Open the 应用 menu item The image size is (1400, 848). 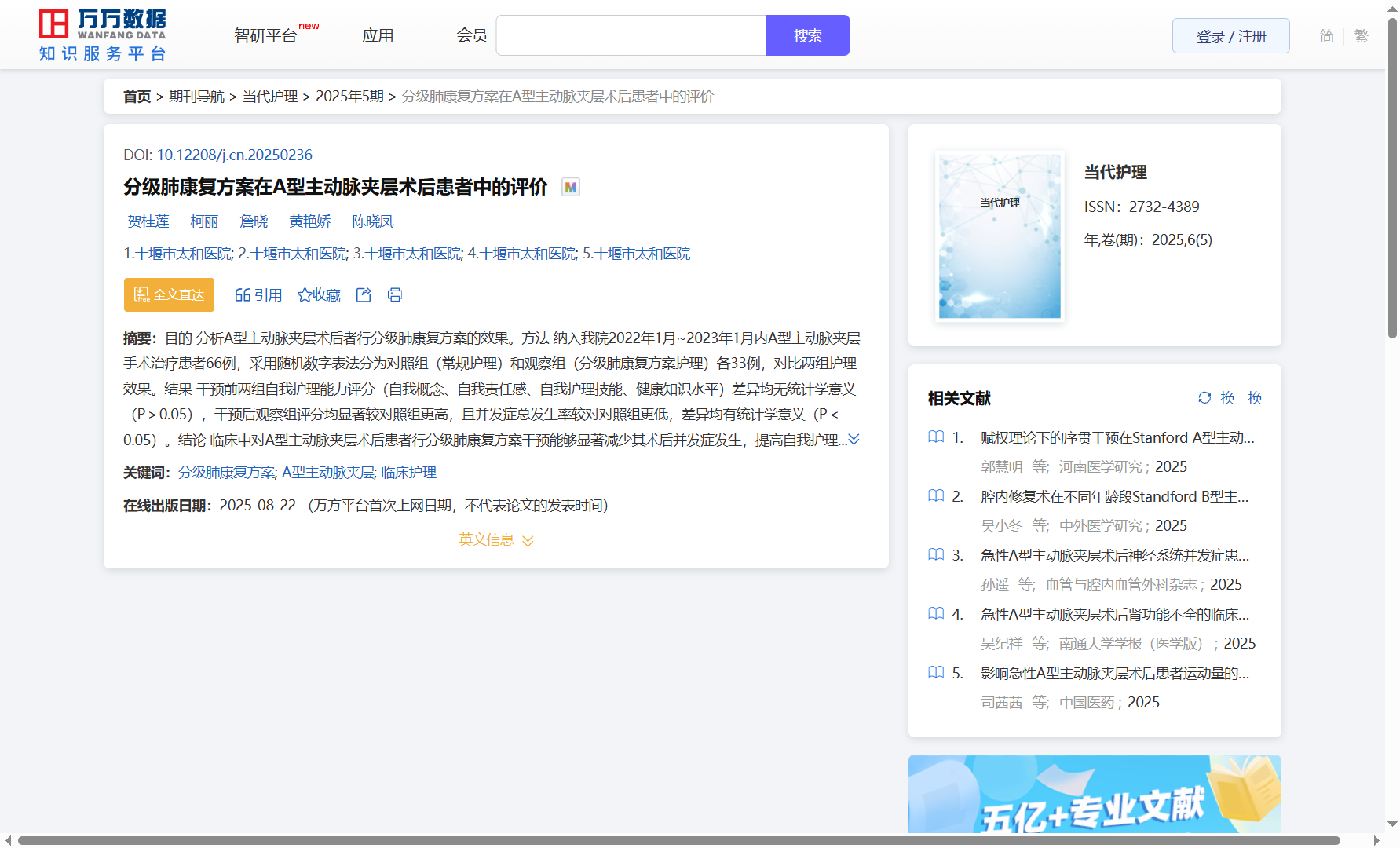point(378,36)
